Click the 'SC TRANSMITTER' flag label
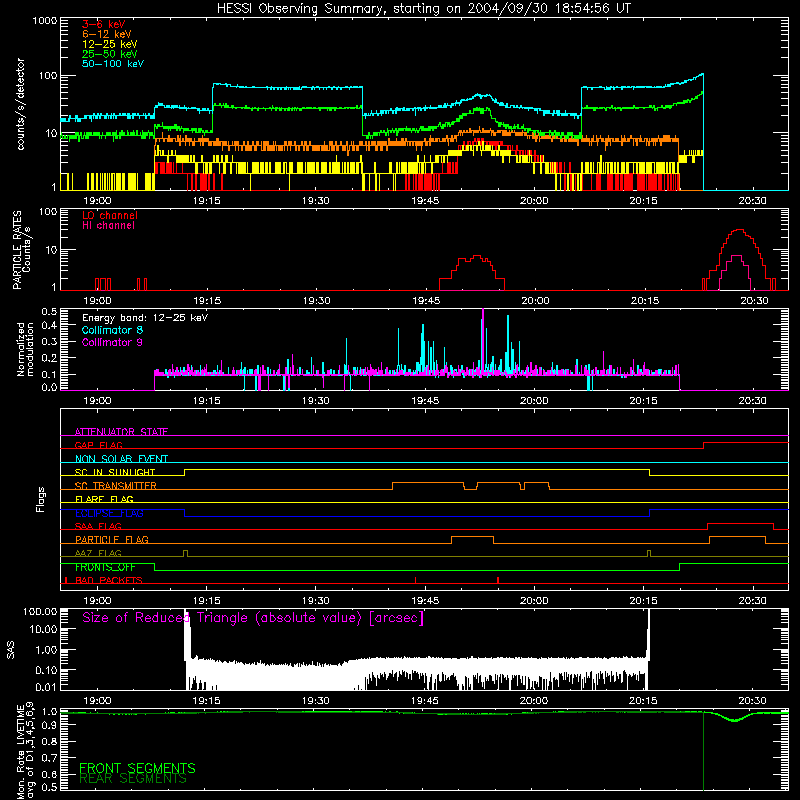This screenshot has height=800, width=800. (x=116, y=485)
